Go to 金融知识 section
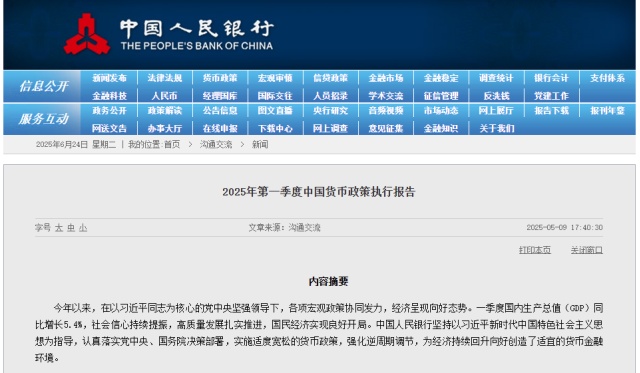640x373 pixels. pyautogui.click(x=441, y=129)
